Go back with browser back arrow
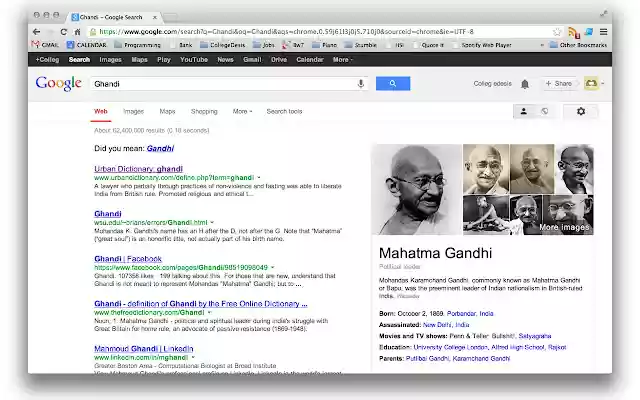 [36, 31]
